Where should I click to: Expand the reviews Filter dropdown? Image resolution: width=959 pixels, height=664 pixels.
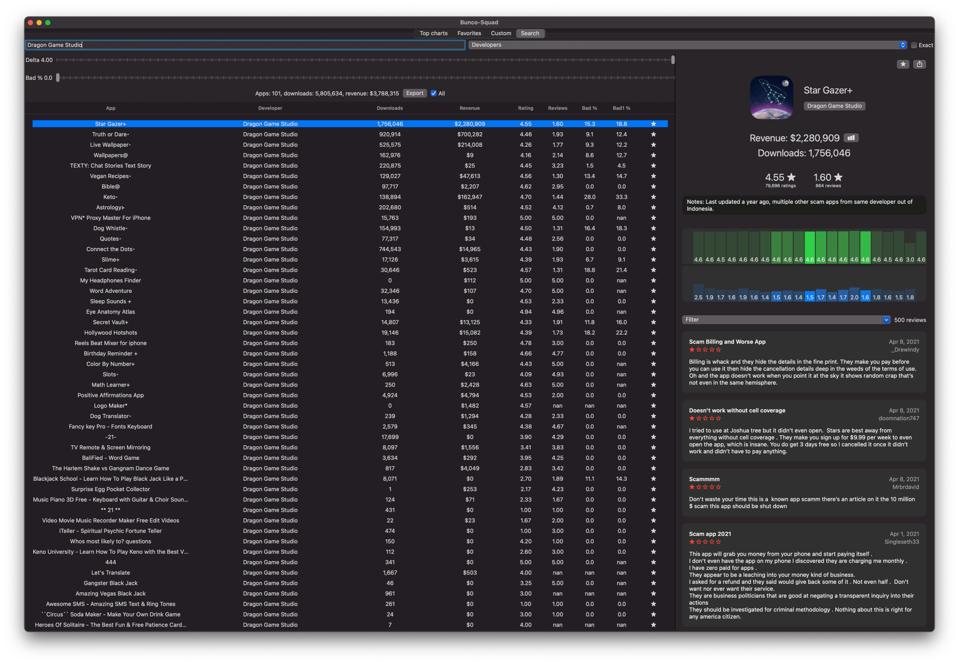click(x=785, y=320)
